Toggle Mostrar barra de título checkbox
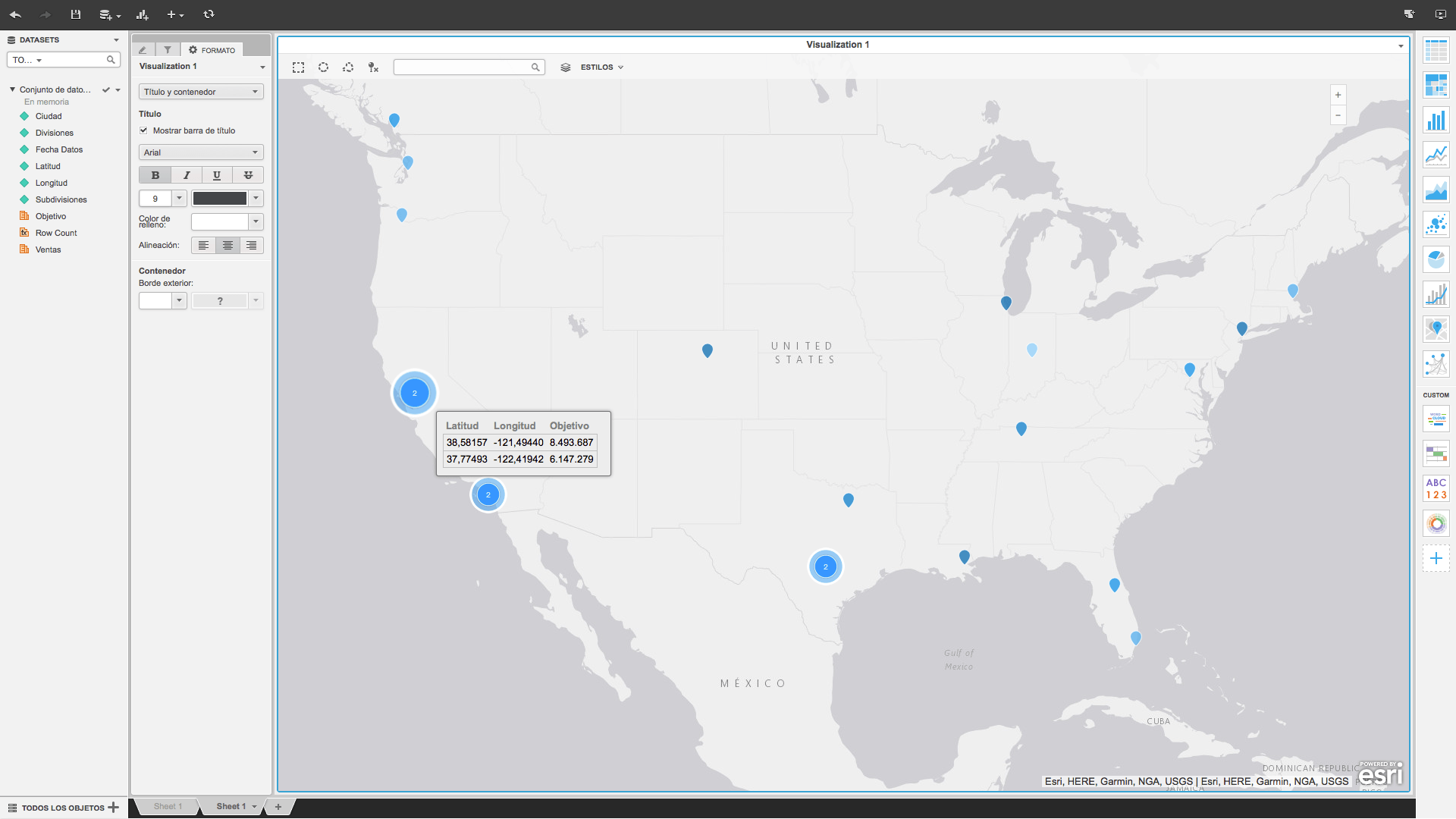The image size is (1456, 819). pyautogui.click(x=143, y=130)
